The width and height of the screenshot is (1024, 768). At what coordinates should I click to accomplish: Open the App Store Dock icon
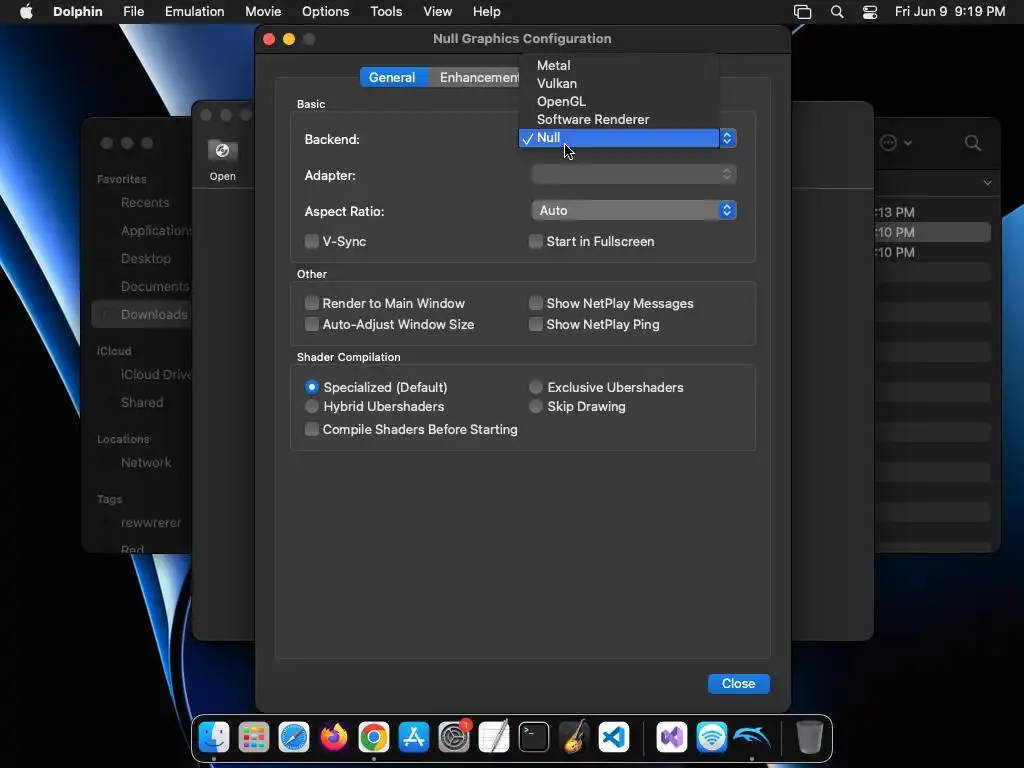414,737
